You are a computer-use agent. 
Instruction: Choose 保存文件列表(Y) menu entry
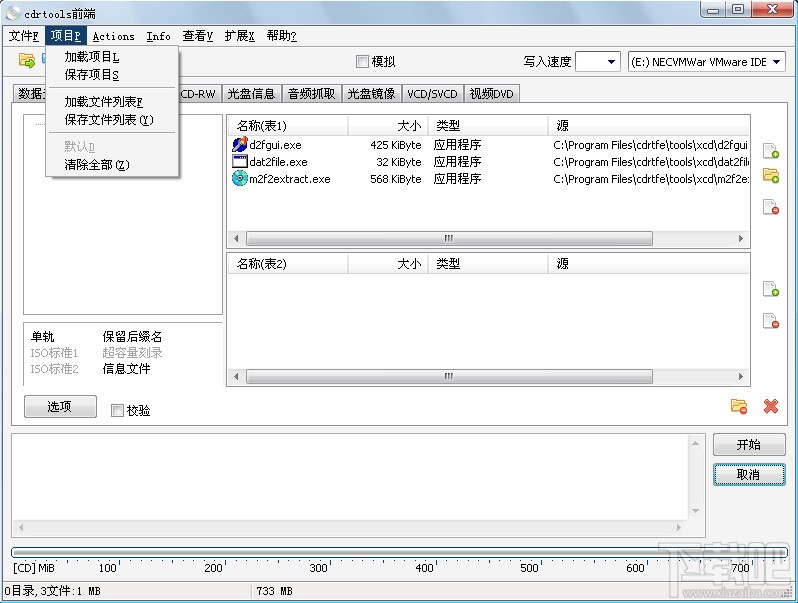point(112,120)
